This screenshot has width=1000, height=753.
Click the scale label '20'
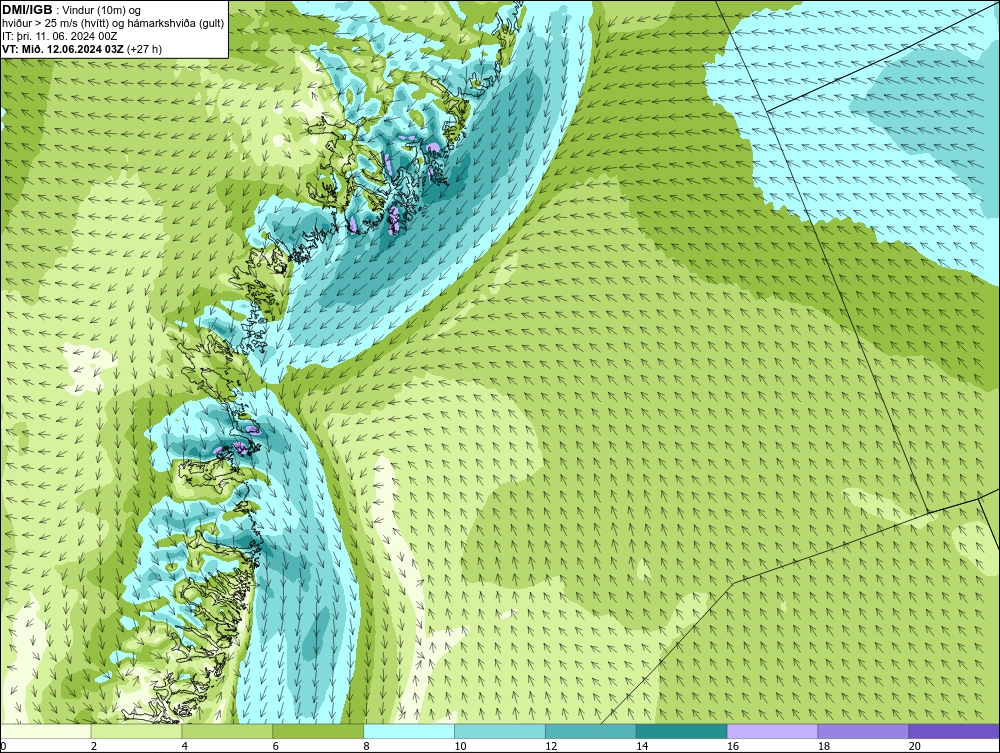tap(915, 746)
